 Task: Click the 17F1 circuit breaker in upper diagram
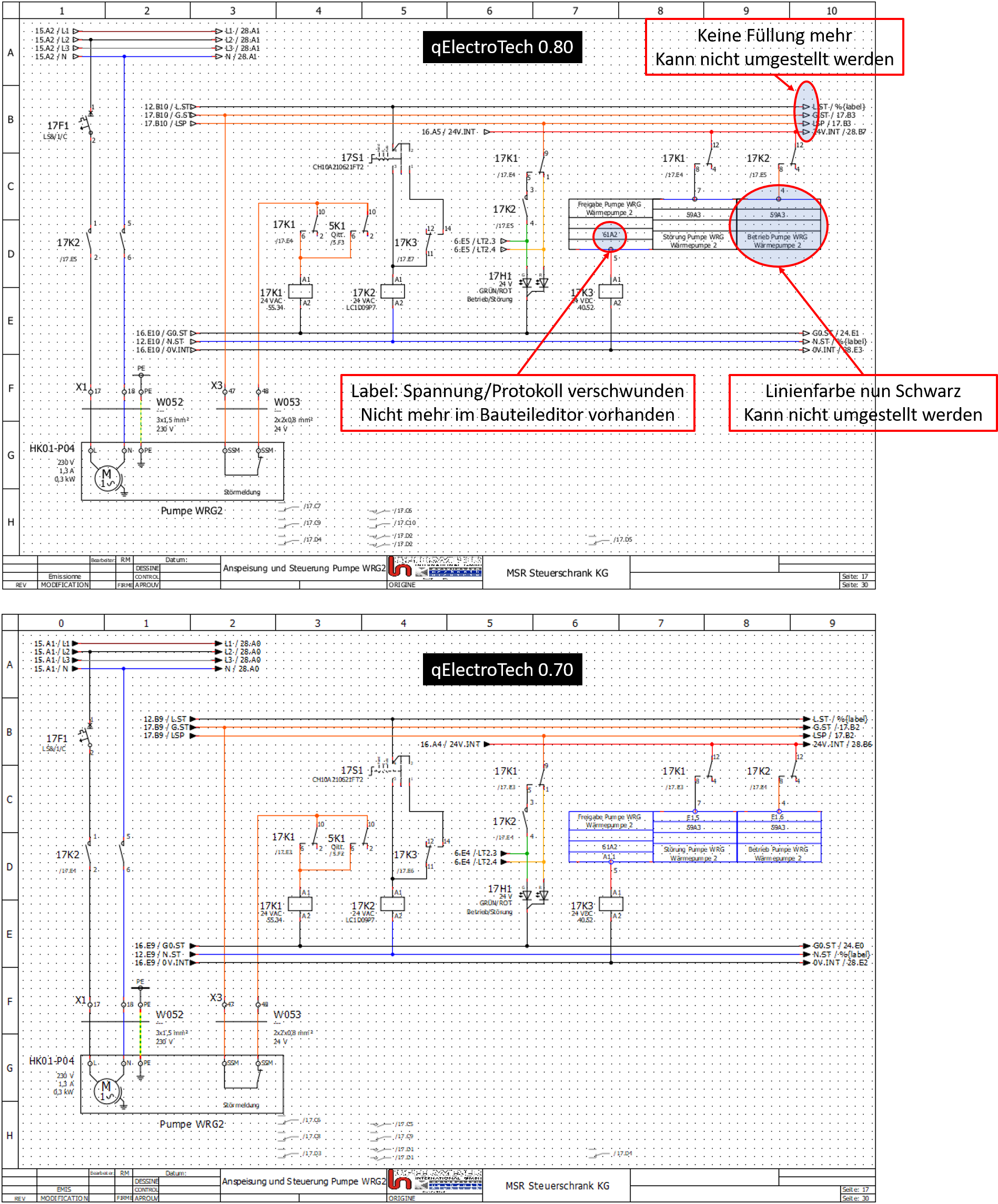coord(89,123)
